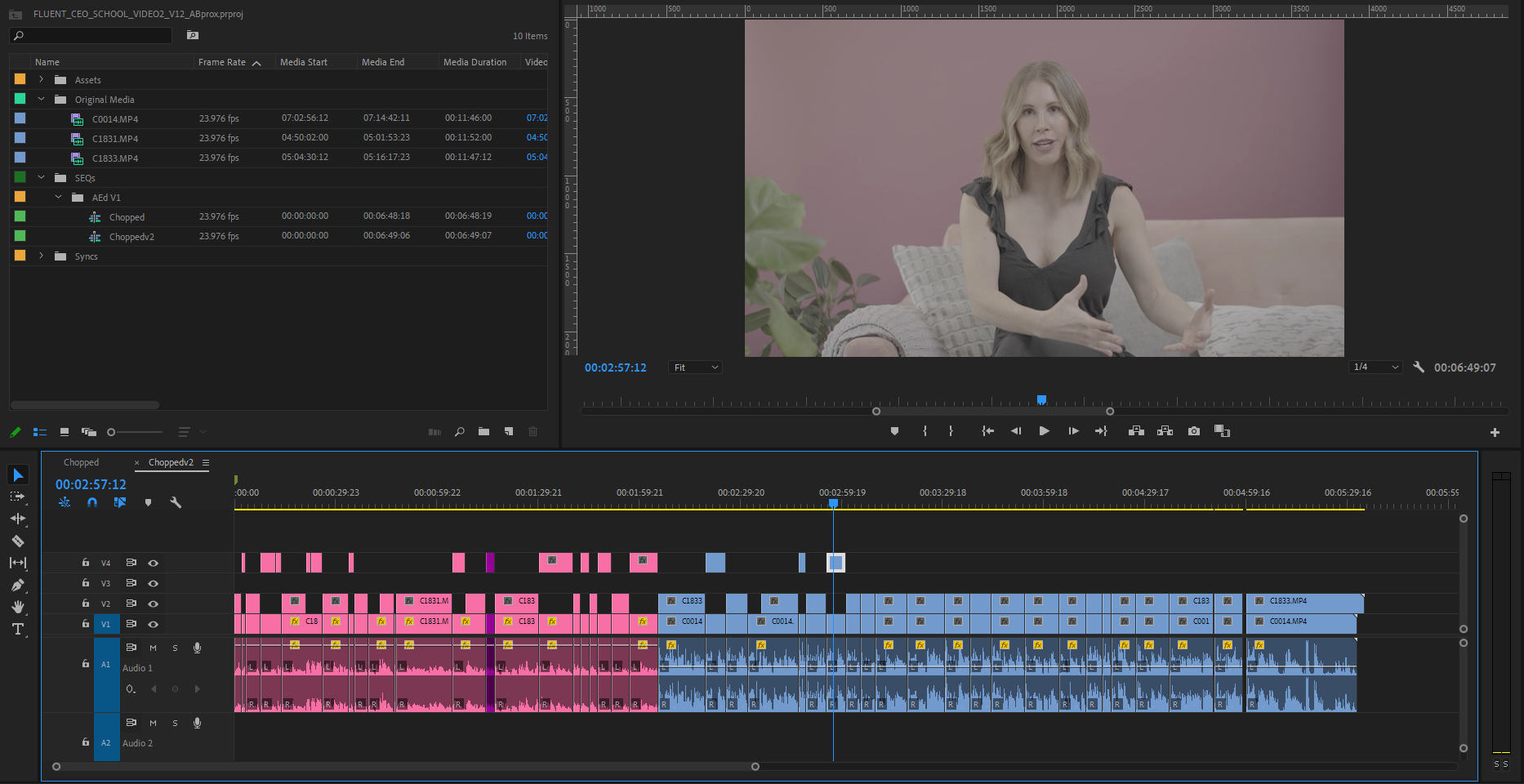Screen dimensions: 1524x784
Task: Select the C0014.MP4 clip in project
Action: tap(114, 119)
